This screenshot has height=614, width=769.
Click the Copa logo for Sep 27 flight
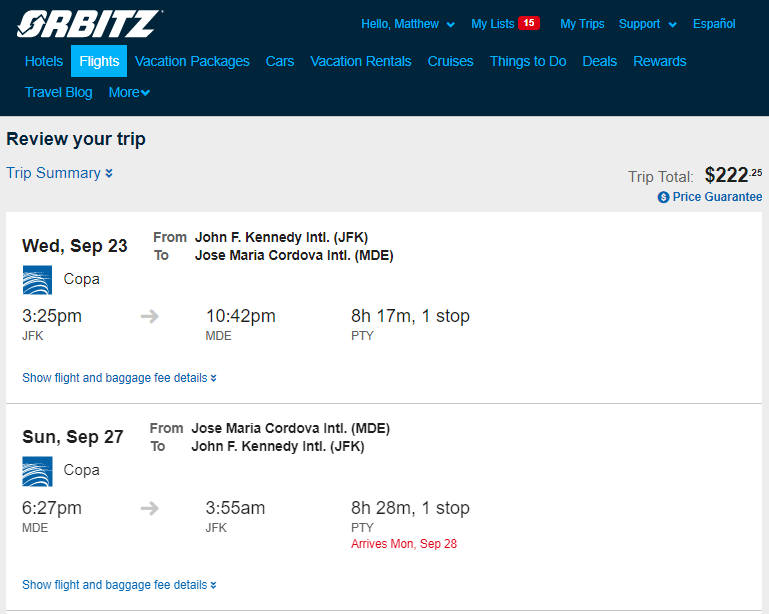pyautogui.click(x=37, y=471)
